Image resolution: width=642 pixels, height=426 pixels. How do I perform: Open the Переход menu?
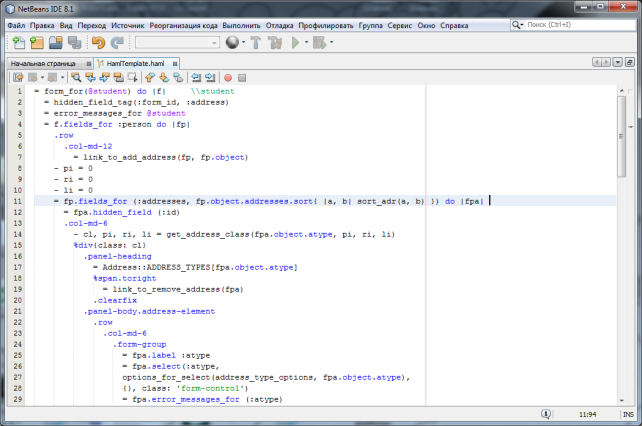[92, 25]
